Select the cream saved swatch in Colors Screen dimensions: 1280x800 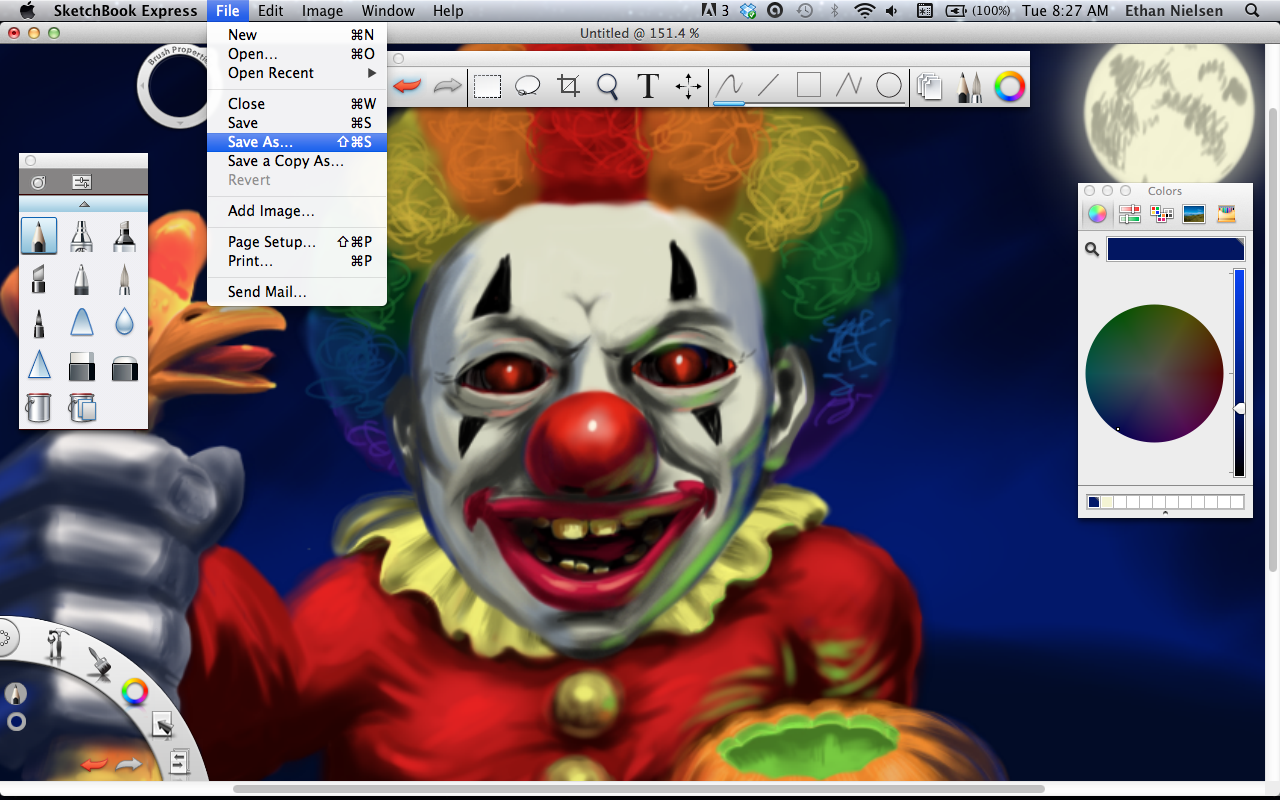[1106, 502]
